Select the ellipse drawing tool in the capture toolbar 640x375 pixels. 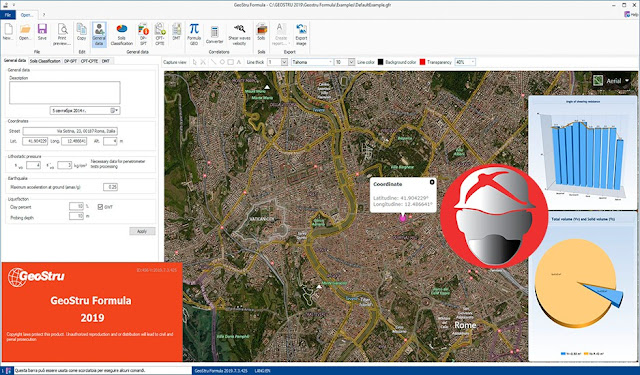point(222,62)
